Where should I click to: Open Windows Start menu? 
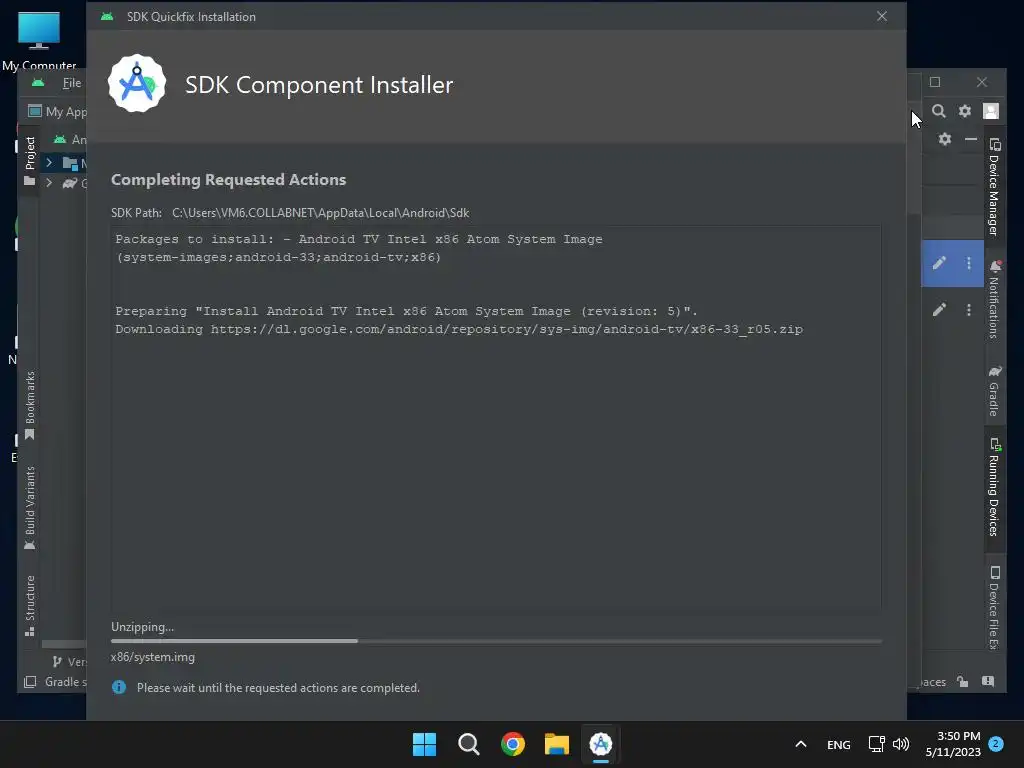[424, 744]
